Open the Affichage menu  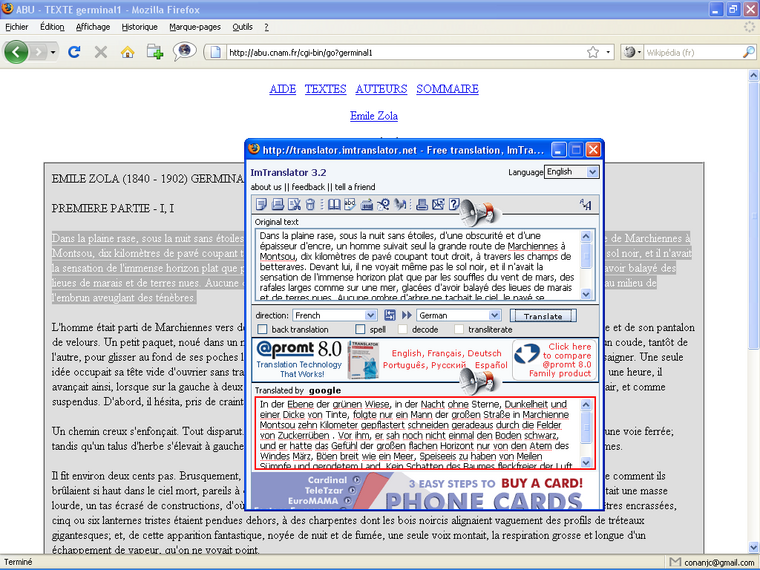pos(93,27)
